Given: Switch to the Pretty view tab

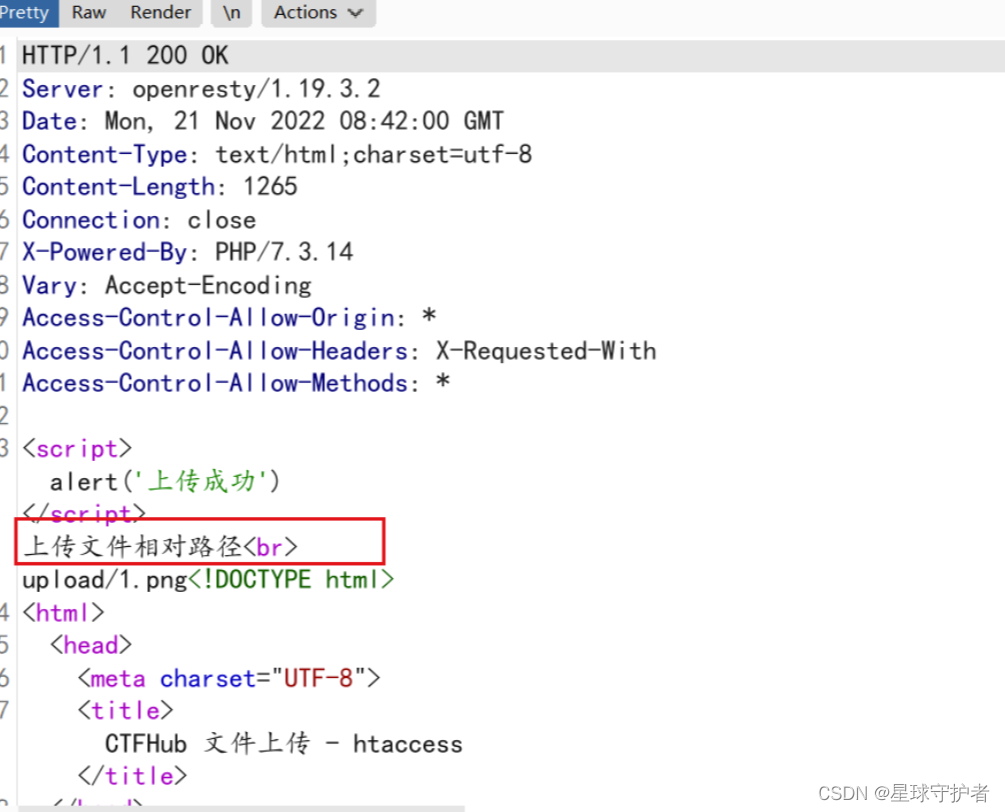Looking at the screenshot, I should pyautogui.click(x=28, y=12).
